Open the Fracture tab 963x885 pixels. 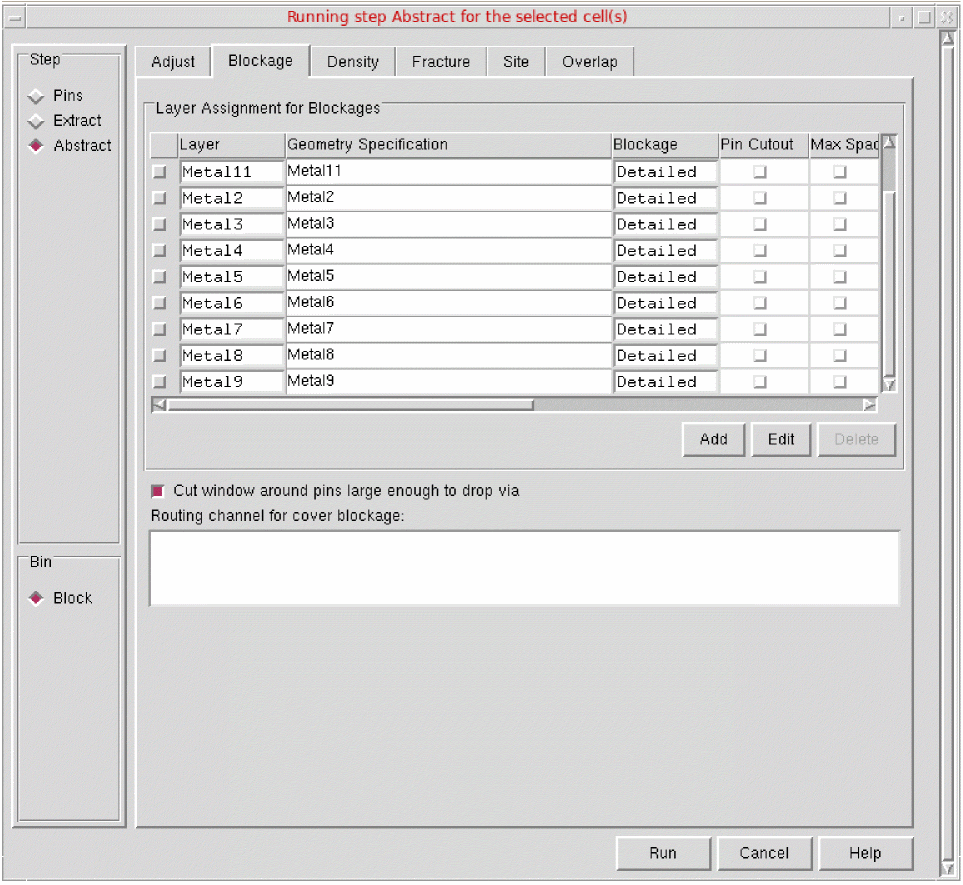click(441, 62)
